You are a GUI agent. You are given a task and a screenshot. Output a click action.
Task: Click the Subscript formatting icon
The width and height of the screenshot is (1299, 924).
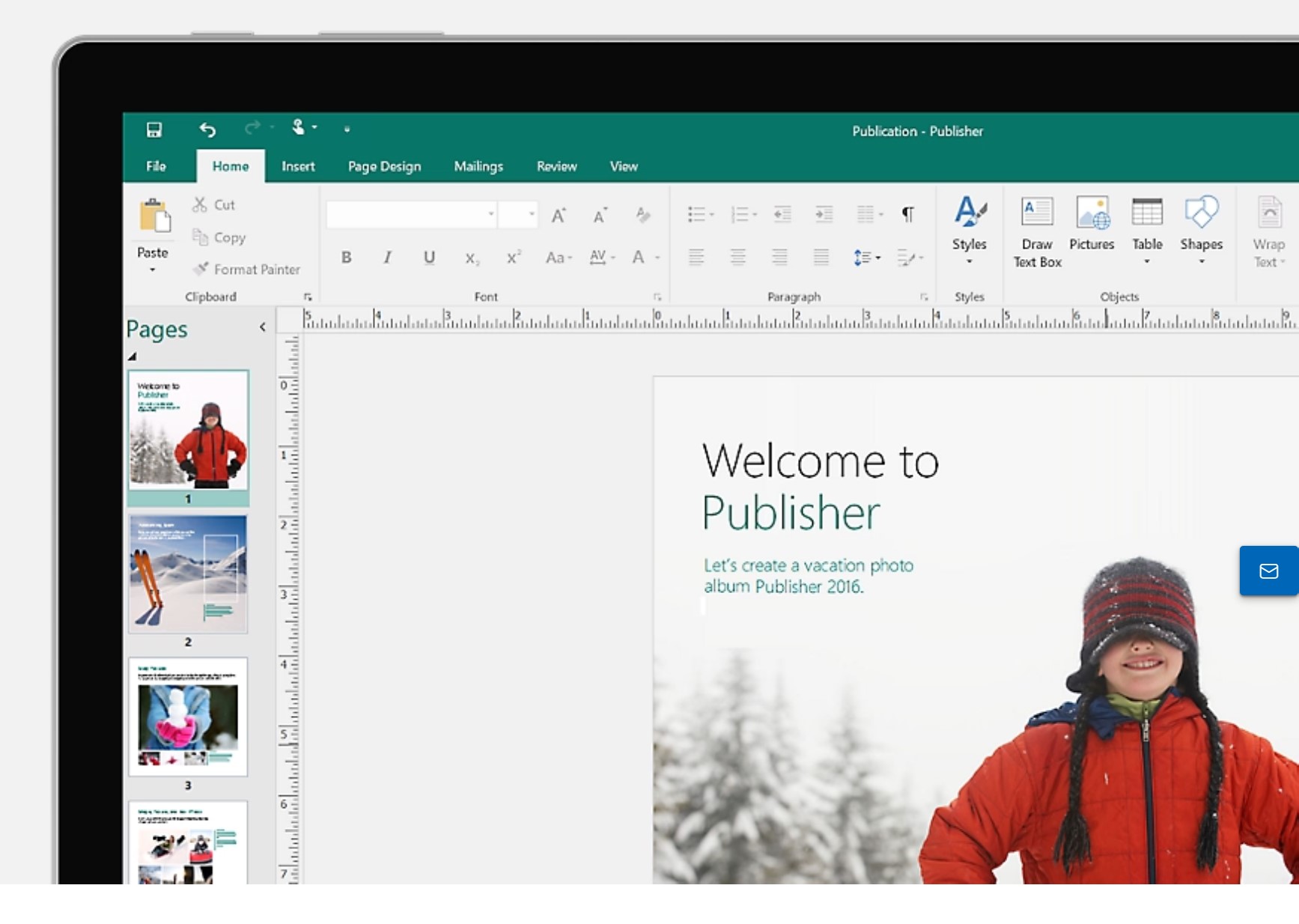point(472,258)
